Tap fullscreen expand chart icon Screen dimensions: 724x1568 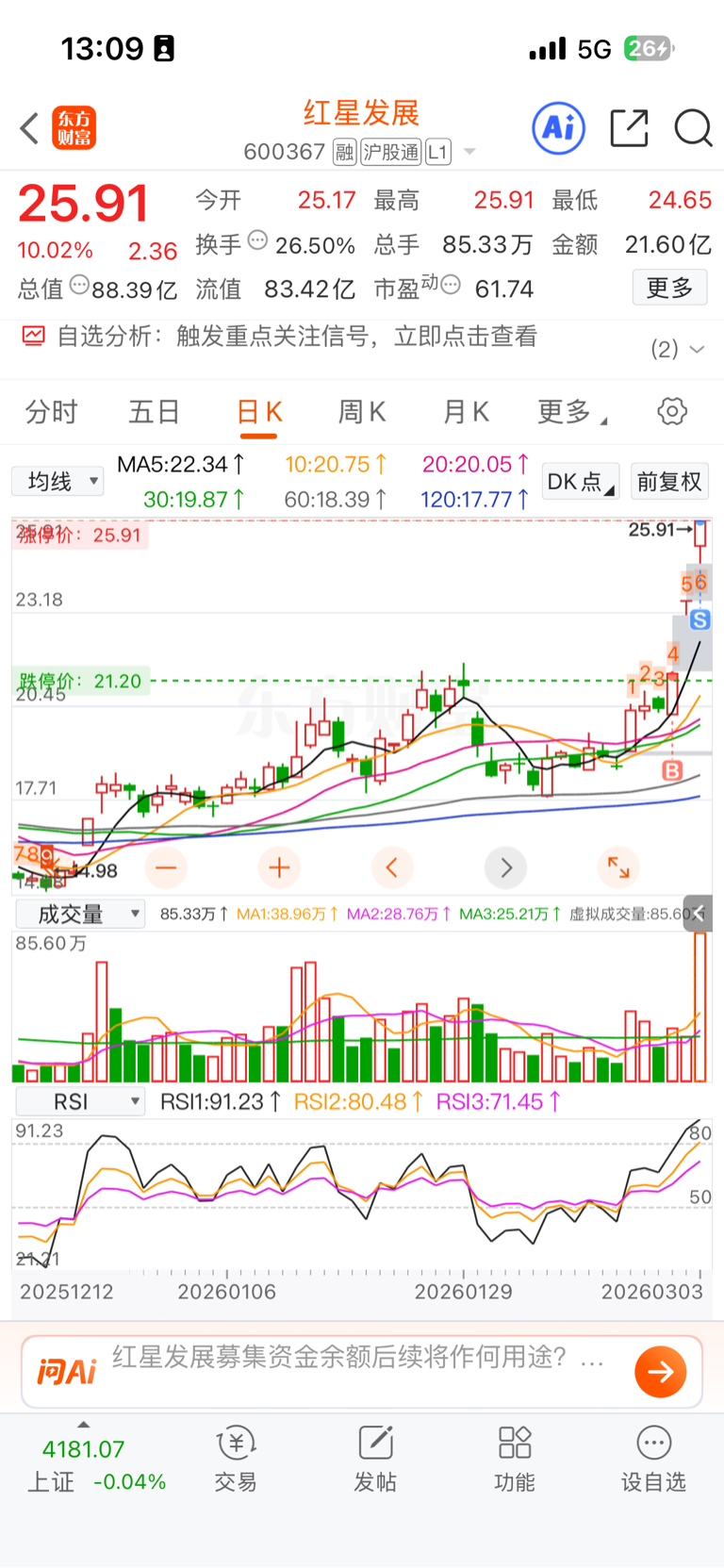(x=618, y=867)
